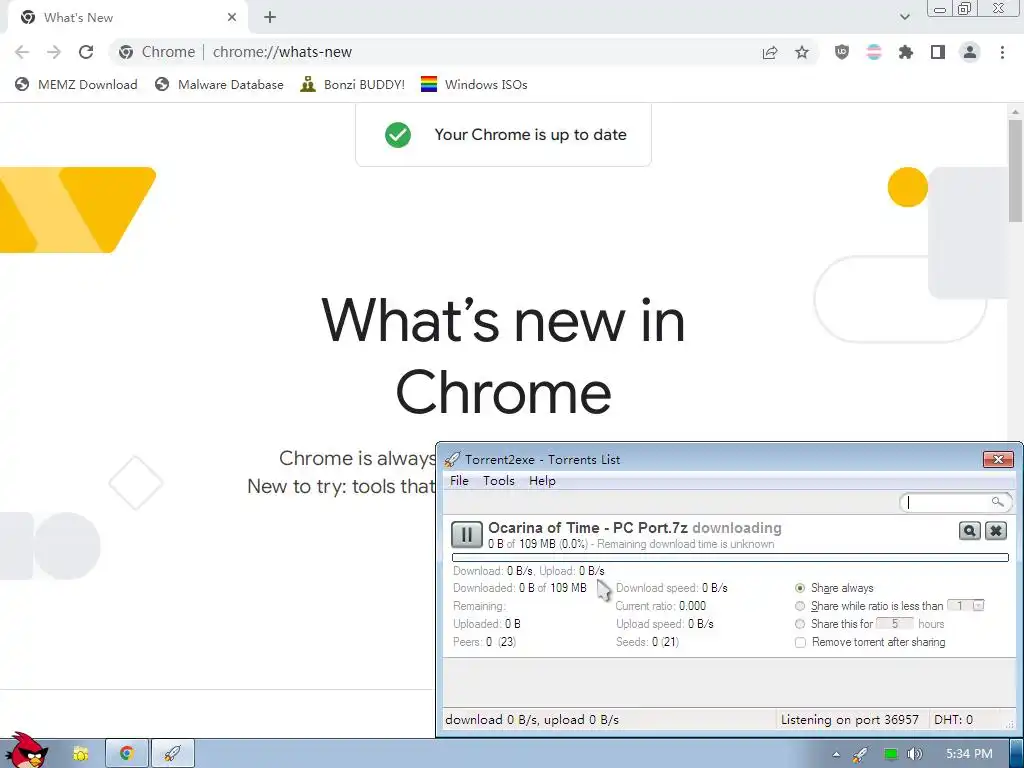The width and height of the screenshot is (1024, 768).
Task: Expand the ratio limit dropdown
Action: click(x=978, y=606)
